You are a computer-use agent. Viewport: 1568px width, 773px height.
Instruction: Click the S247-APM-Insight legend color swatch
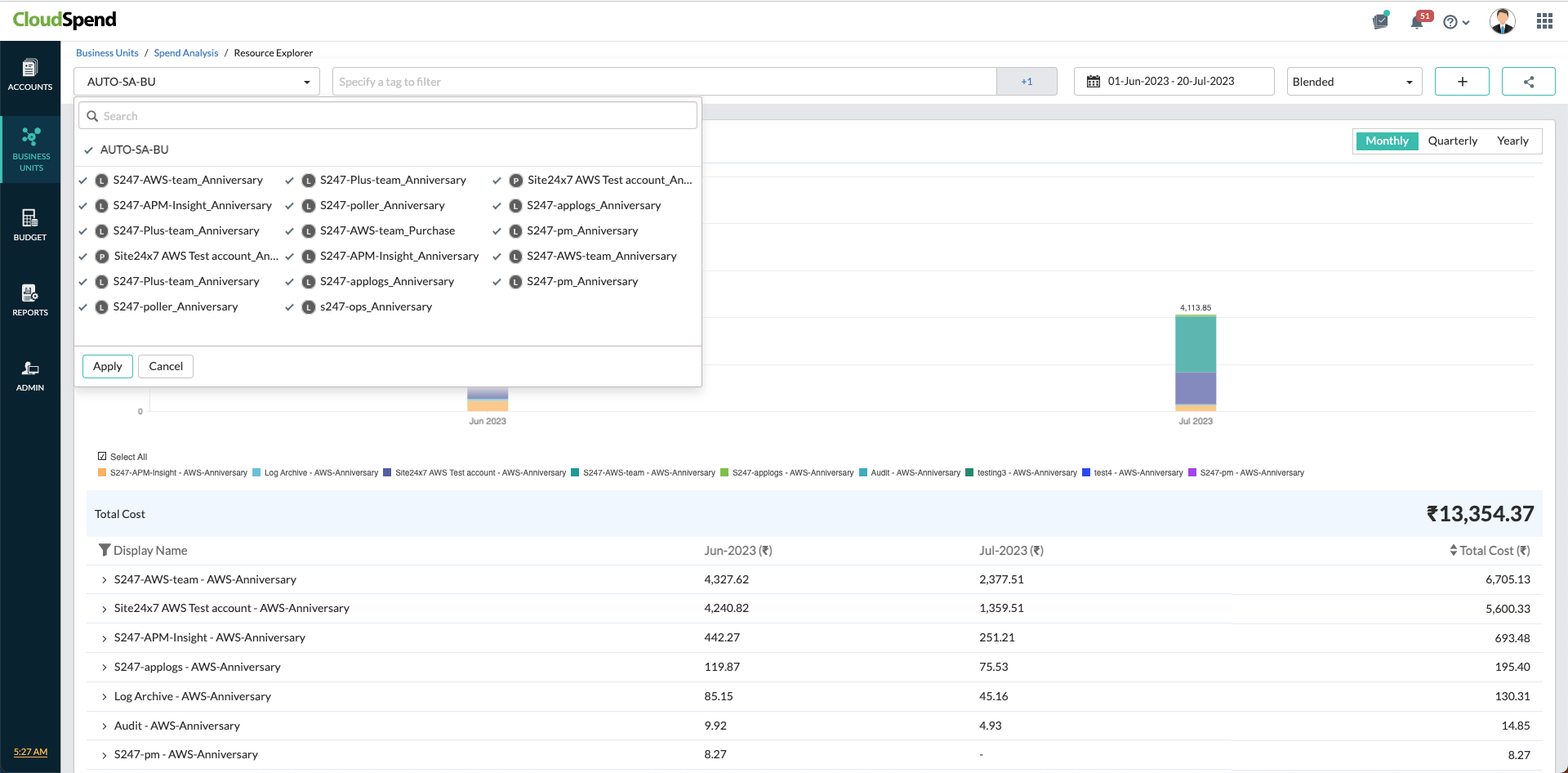pyautogui.click(x=102, y=473)
